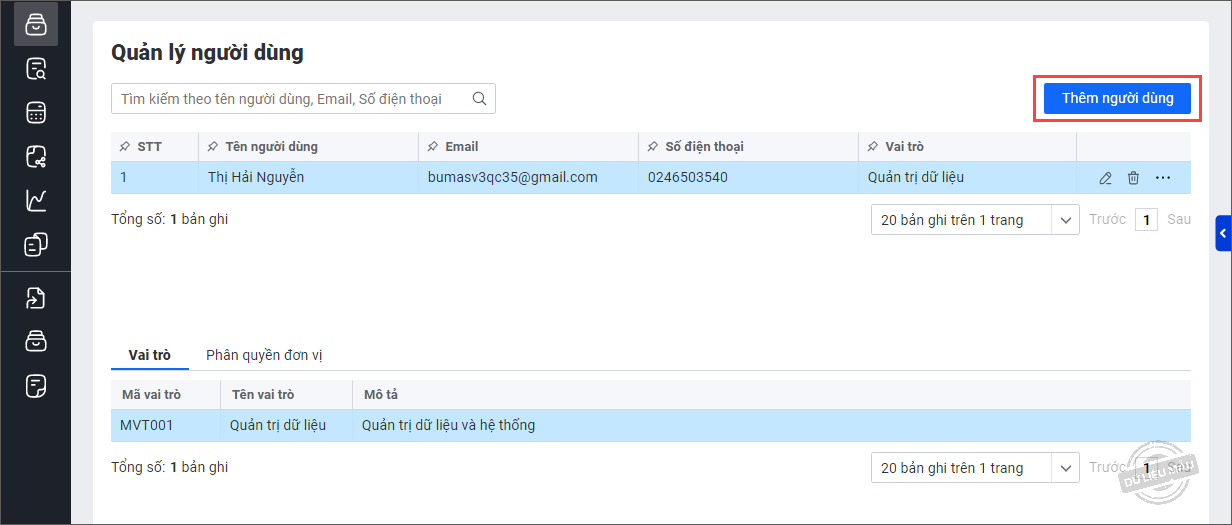Toggle the pin icon on Vai trò column
The width and height of the screenshot is (1232, 525).
(872, 147)
